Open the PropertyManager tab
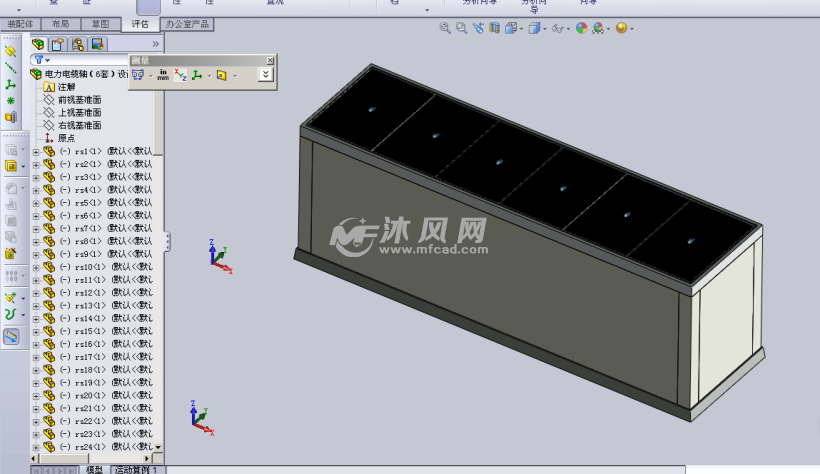Screen dimensions: 820x474 58,44
